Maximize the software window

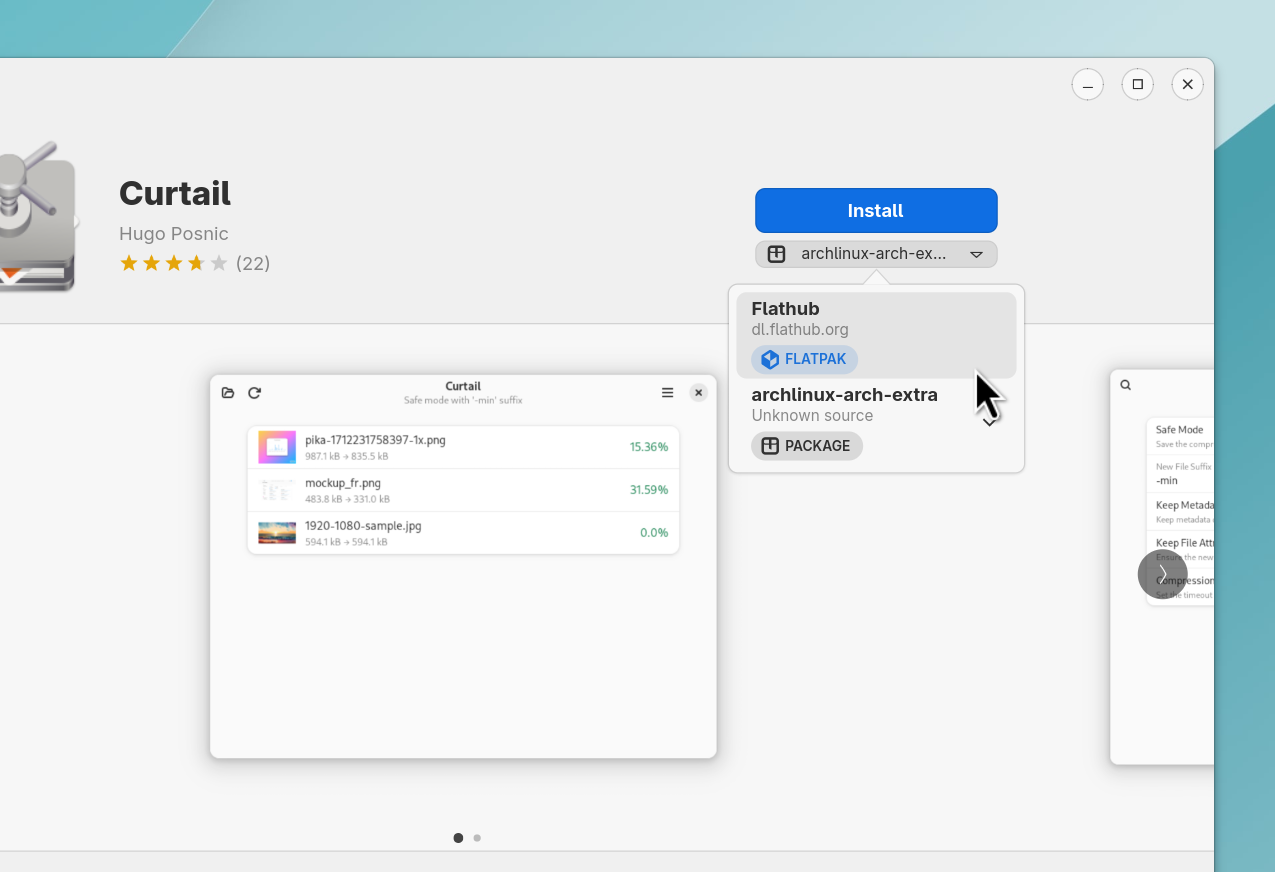point(1137,85)
